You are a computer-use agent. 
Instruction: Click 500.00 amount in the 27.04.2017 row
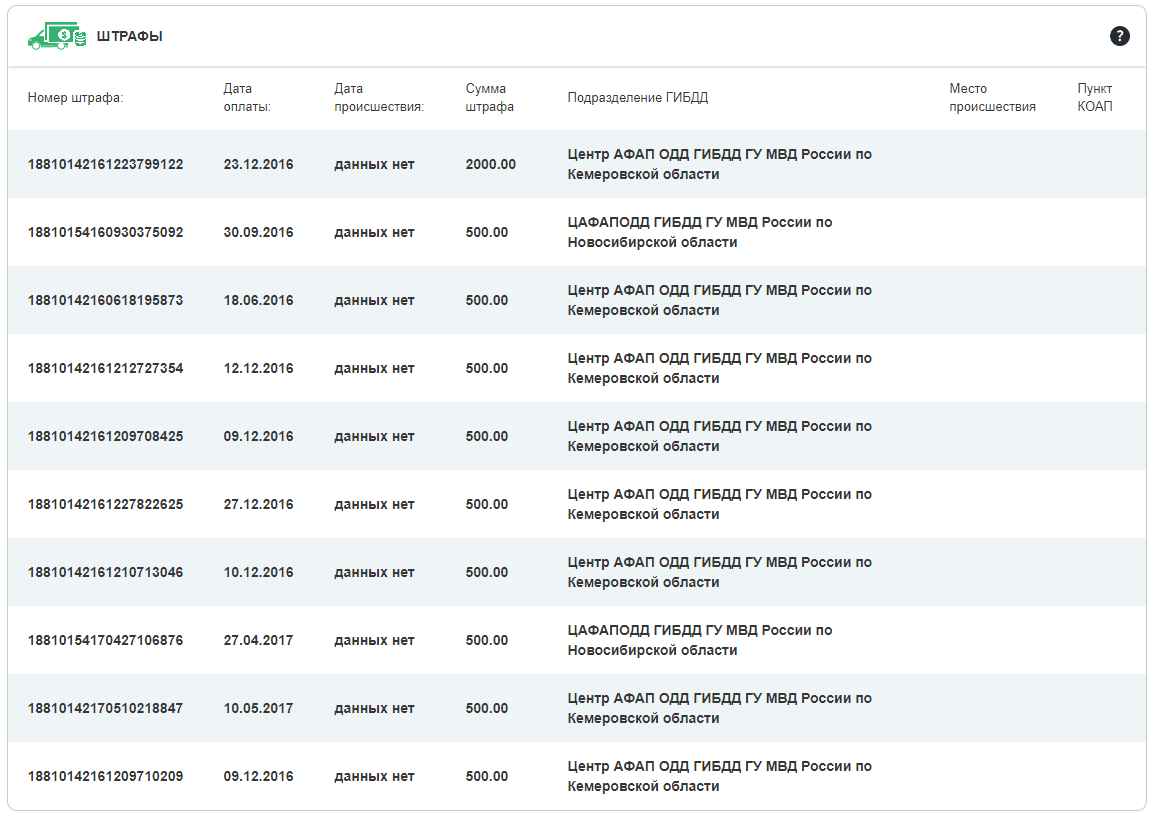click(x=487, y=640)
